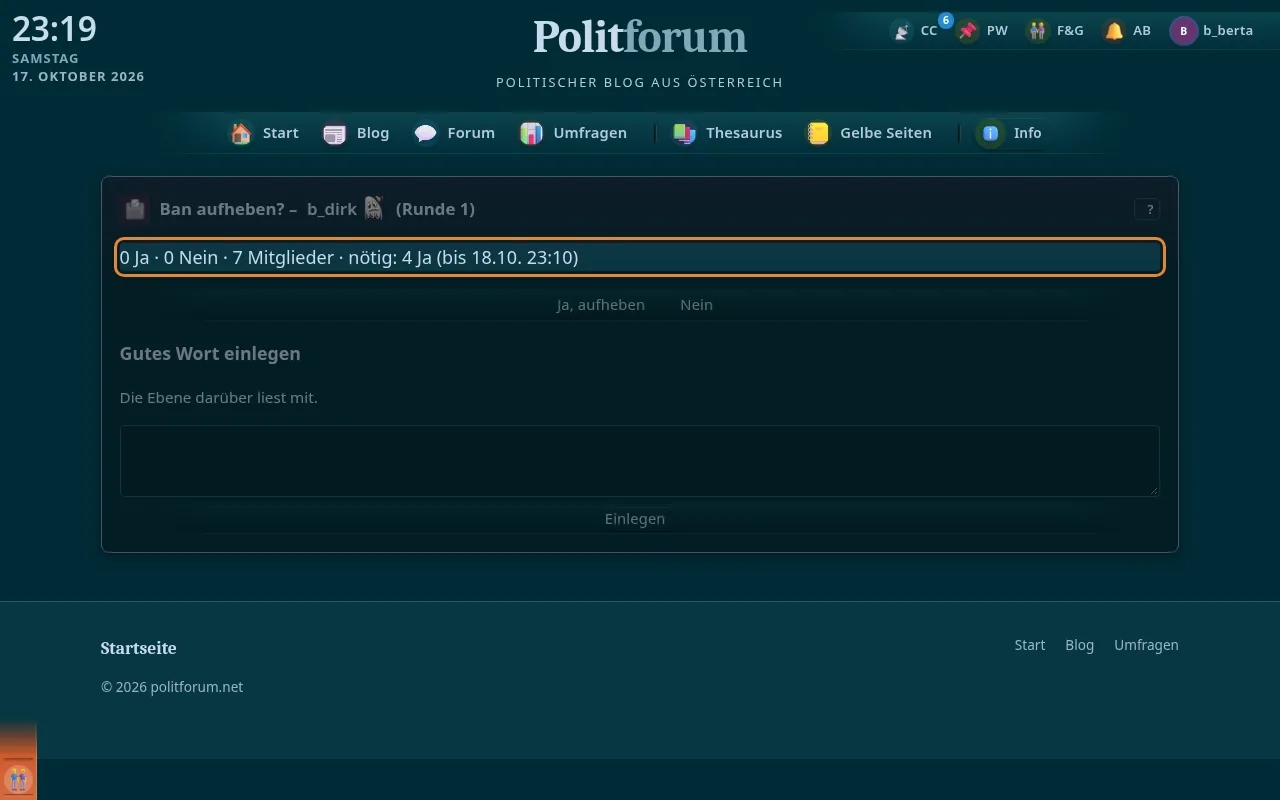
Task: Open the Umfragen menu item label
Action: click(x=590, y=133)
